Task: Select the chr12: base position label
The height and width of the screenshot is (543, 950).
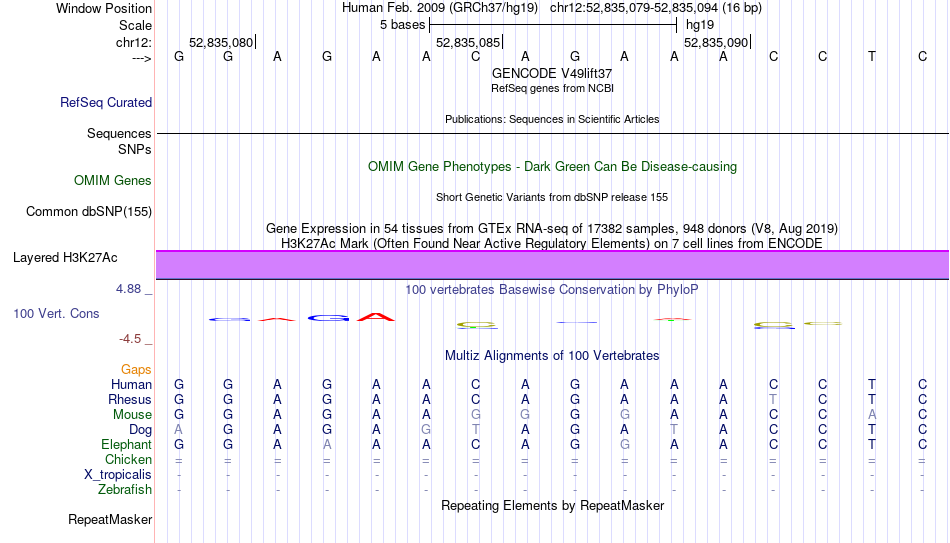Action: [134, 42]
